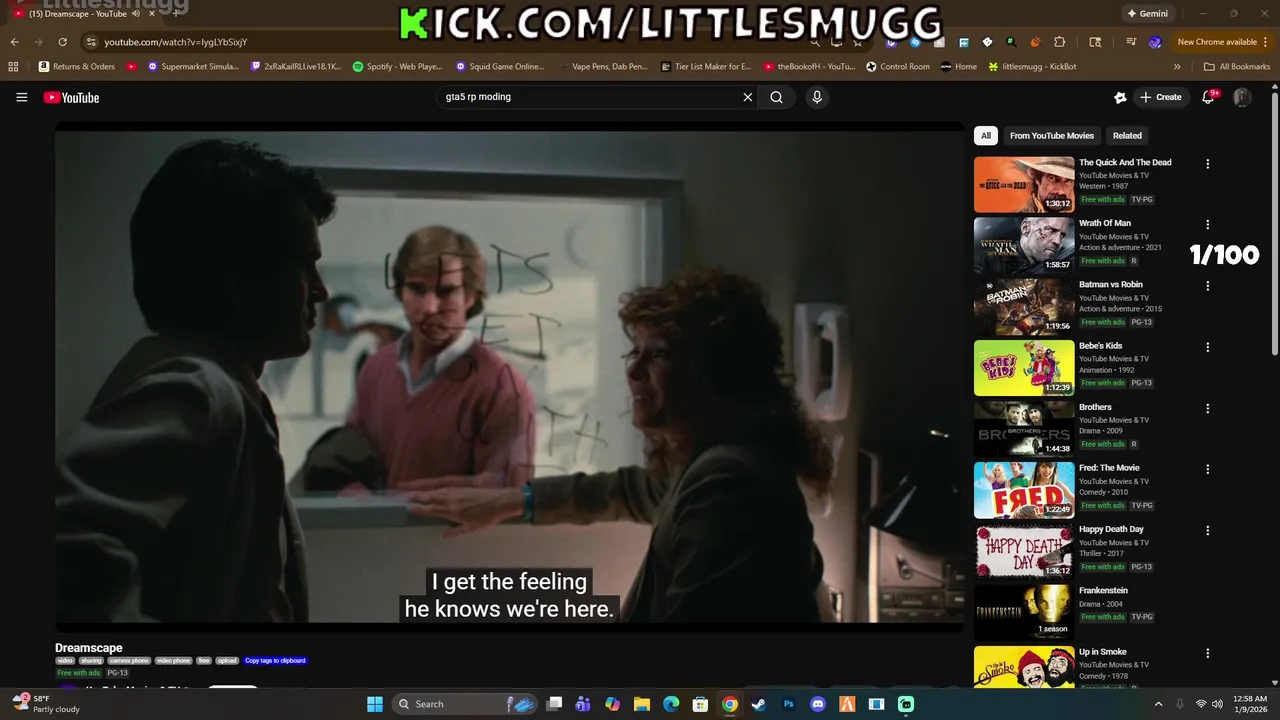Start voice search with microphone
The height and width of the screenshot is (720, 1280).
[x=817, y=97]
